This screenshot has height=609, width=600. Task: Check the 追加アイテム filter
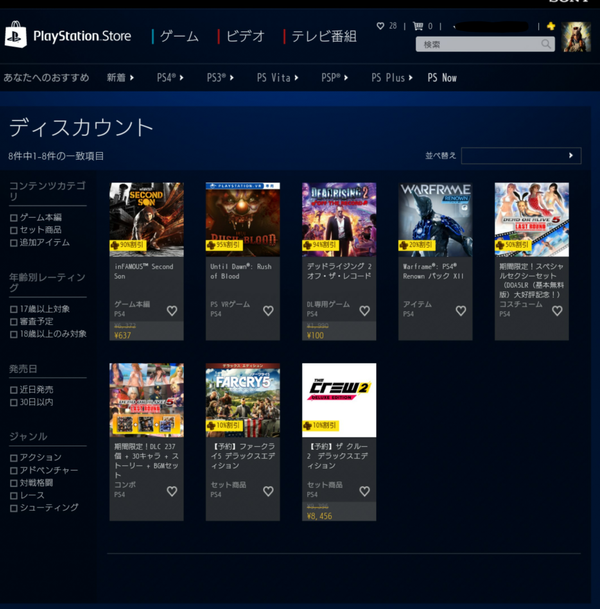pyautogui.click(x=14, y=243)
